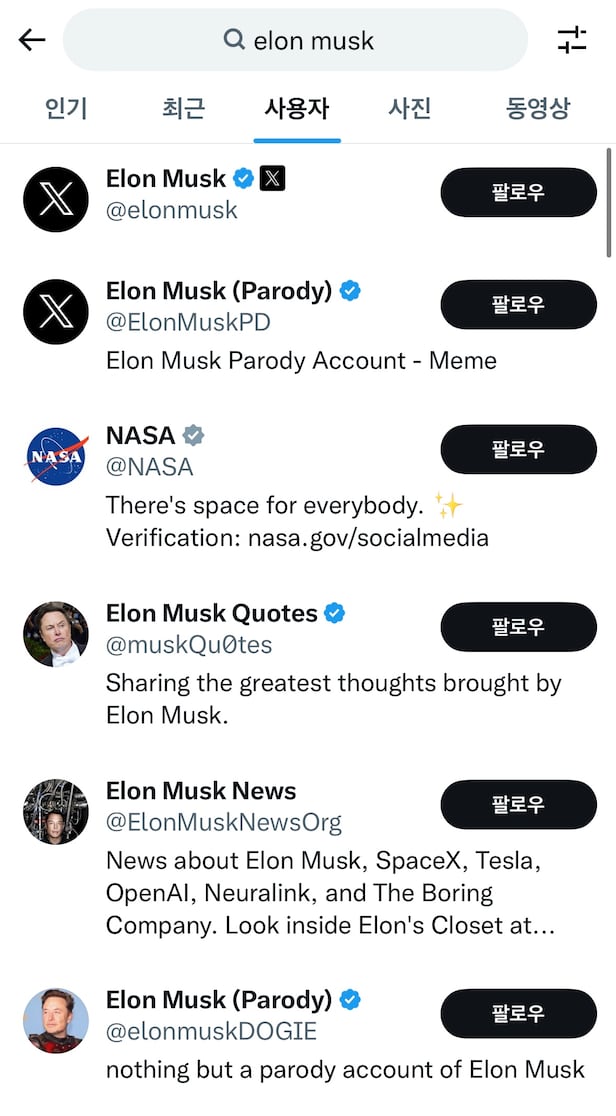This screenshot has height=1116, width=616.
Task: Open NASA logo profile picture
Action: [x=56, y=457]
